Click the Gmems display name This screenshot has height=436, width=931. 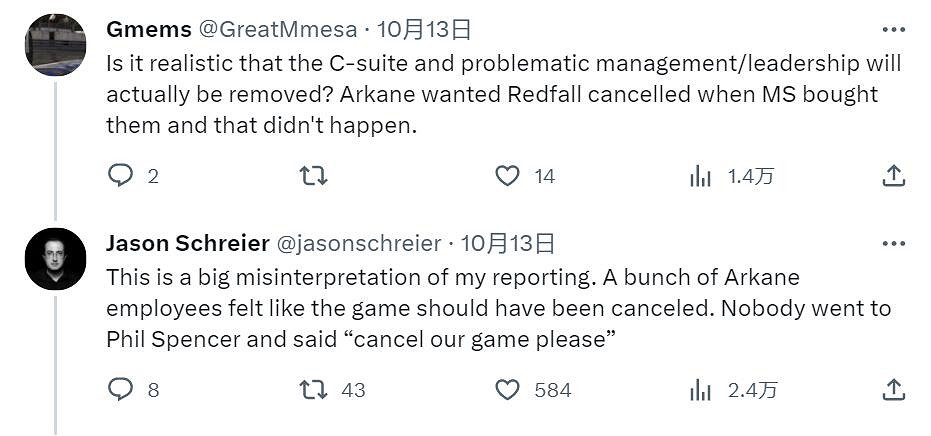[148, 29]
